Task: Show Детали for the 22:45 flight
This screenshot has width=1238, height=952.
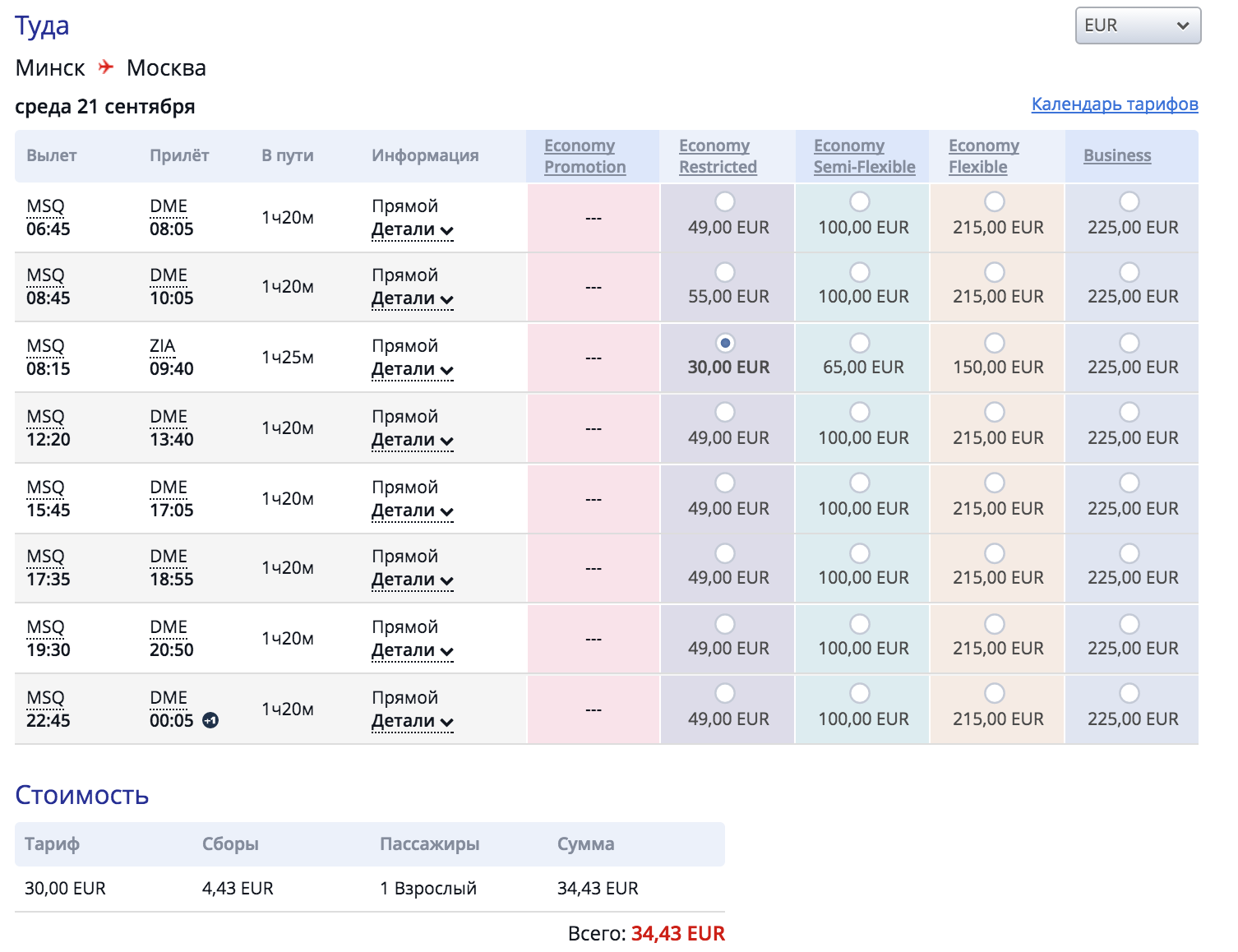Action: pos(412,721)
